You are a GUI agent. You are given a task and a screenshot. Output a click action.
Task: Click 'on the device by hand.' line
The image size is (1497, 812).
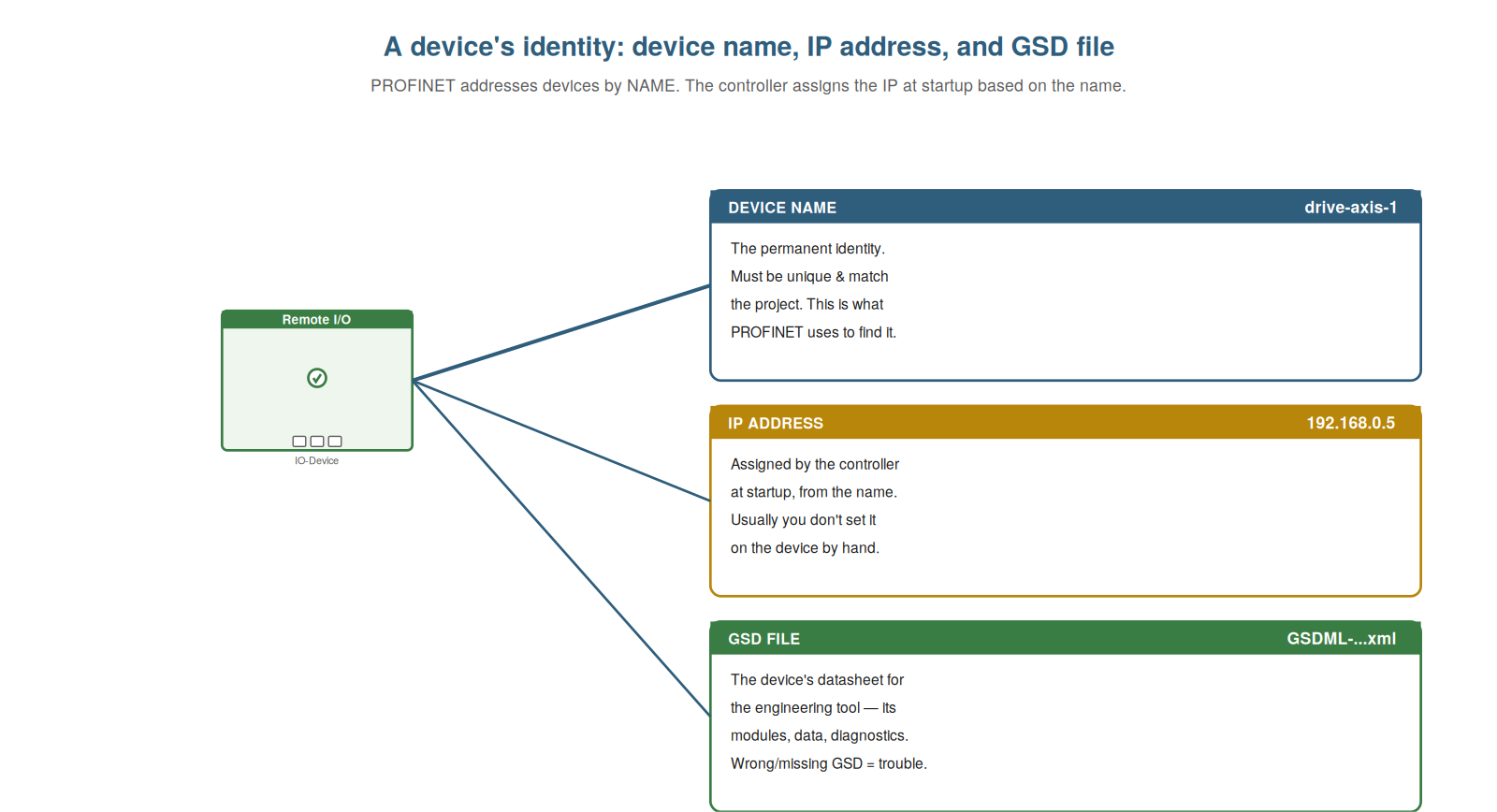pos(805,549)
